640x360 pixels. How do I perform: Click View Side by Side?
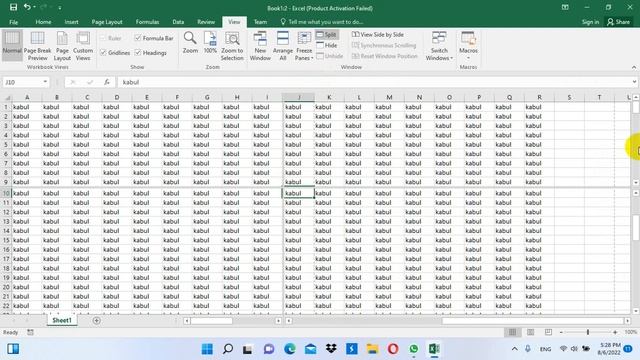[378, 35]
